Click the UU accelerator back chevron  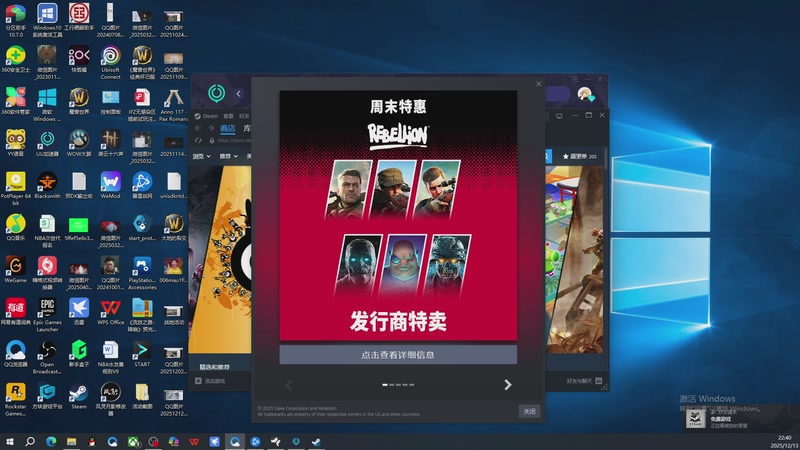(238, 93)
